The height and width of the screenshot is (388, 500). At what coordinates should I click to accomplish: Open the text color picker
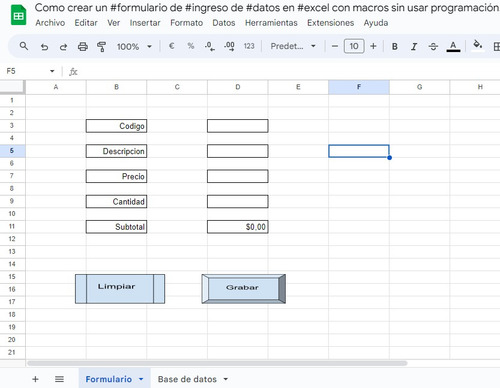coord(453,46)
